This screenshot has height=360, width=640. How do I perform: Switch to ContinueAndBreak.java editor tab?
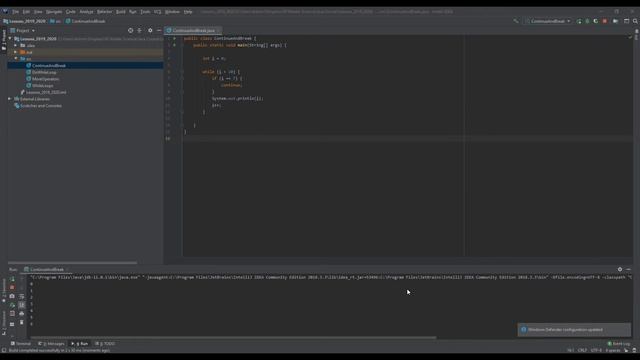click(193, 30)
